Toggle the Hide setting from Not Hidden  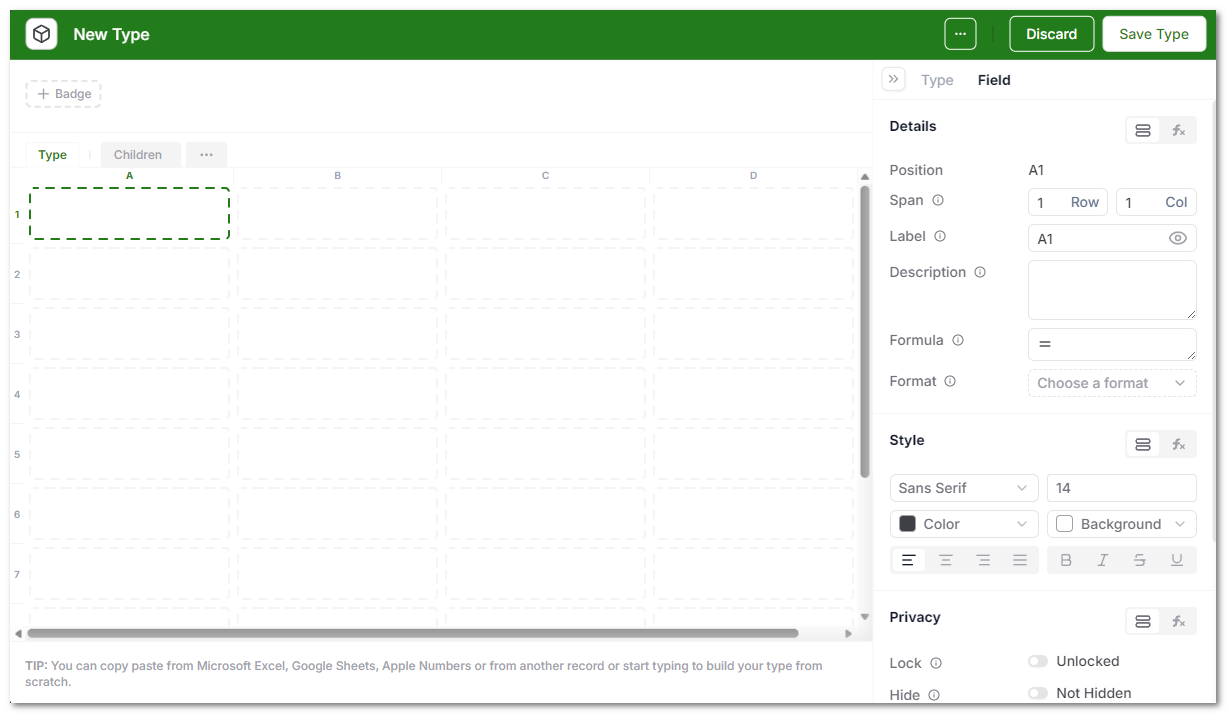1038,693
